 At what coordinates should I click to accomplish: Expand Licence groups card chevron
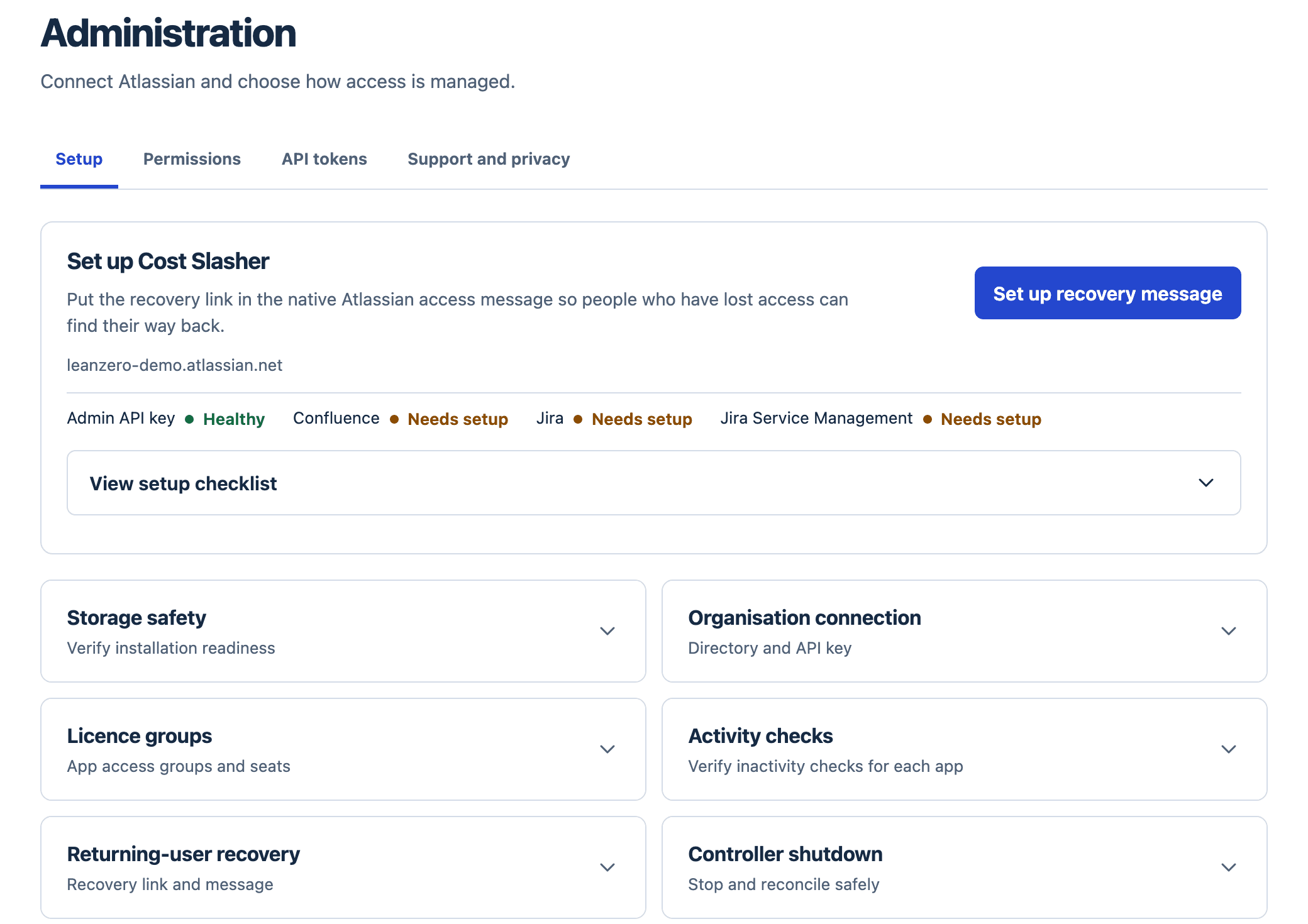(607, 749)
